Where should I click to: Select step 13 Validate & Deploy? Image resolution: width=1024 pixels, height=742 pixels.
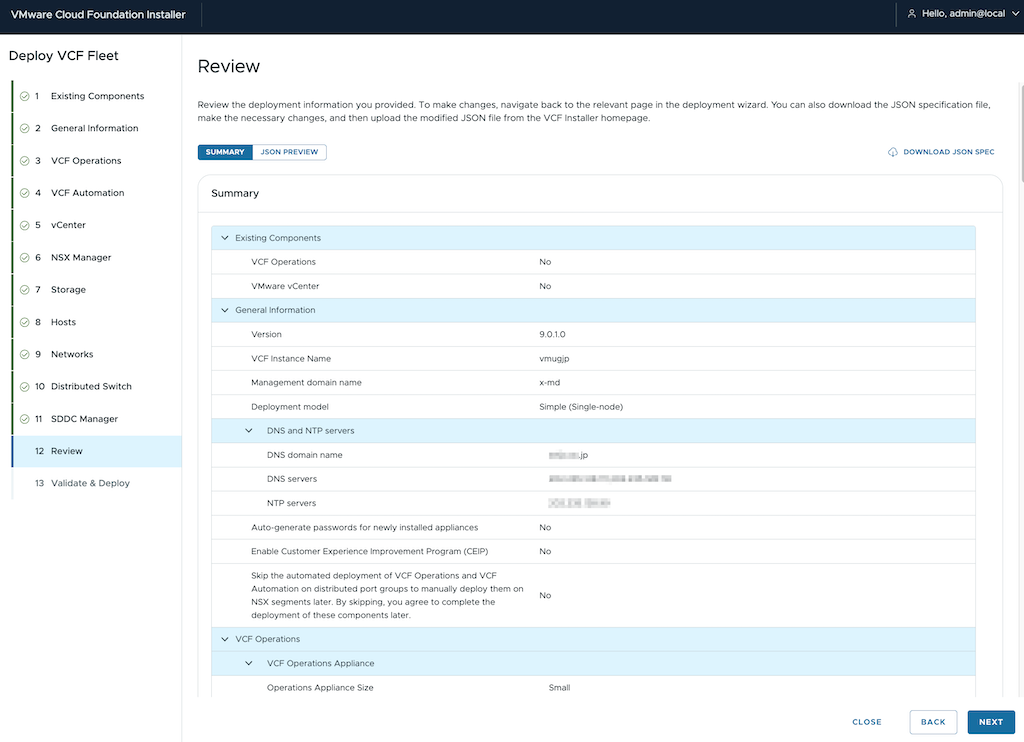pyautogui.click(x=97, y=483)
